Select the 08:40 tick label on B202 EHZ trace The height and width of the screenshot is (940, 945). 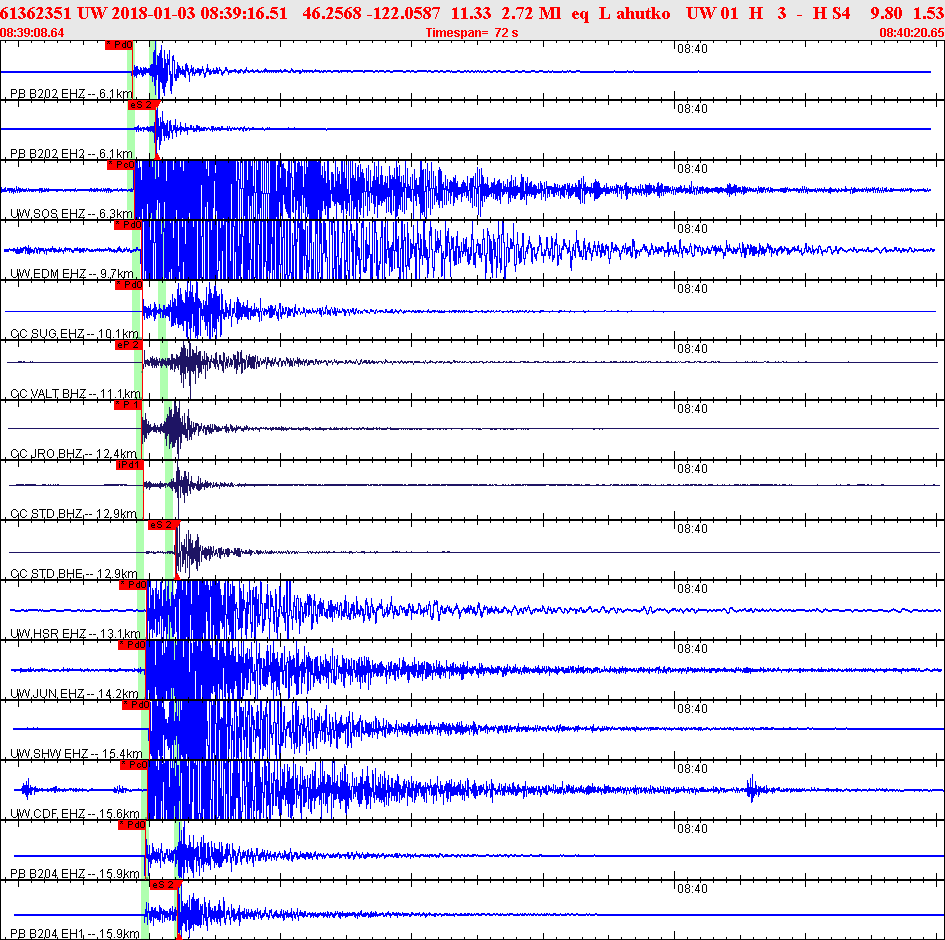[692, 49]
